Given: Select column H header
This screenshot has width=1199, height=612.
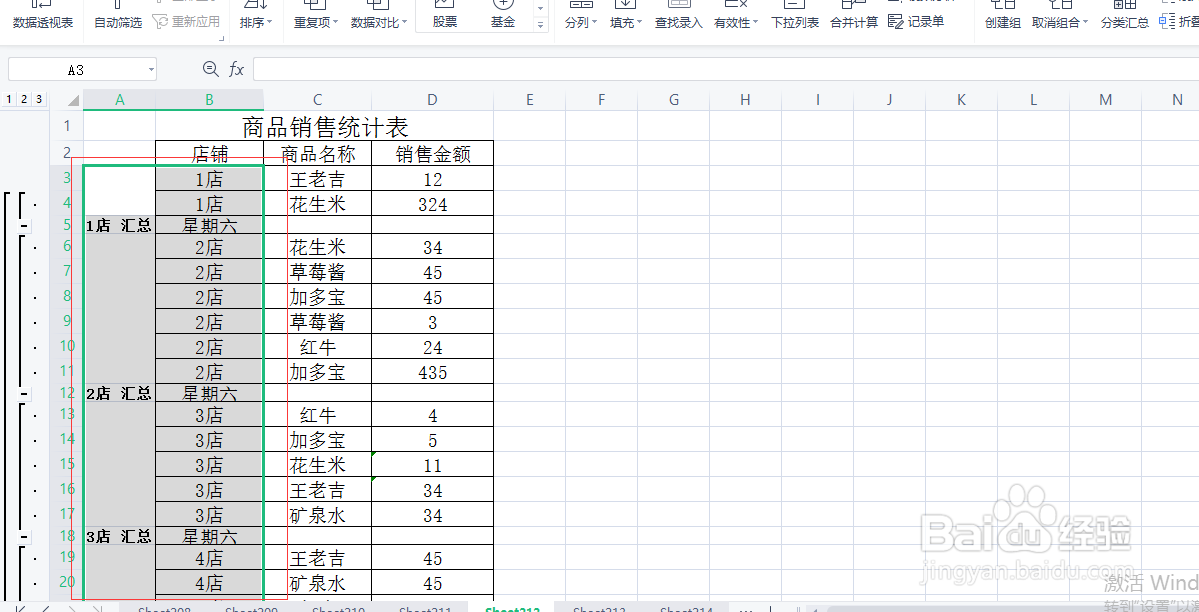Looking at the screenshot, I should tap(746, 99).
